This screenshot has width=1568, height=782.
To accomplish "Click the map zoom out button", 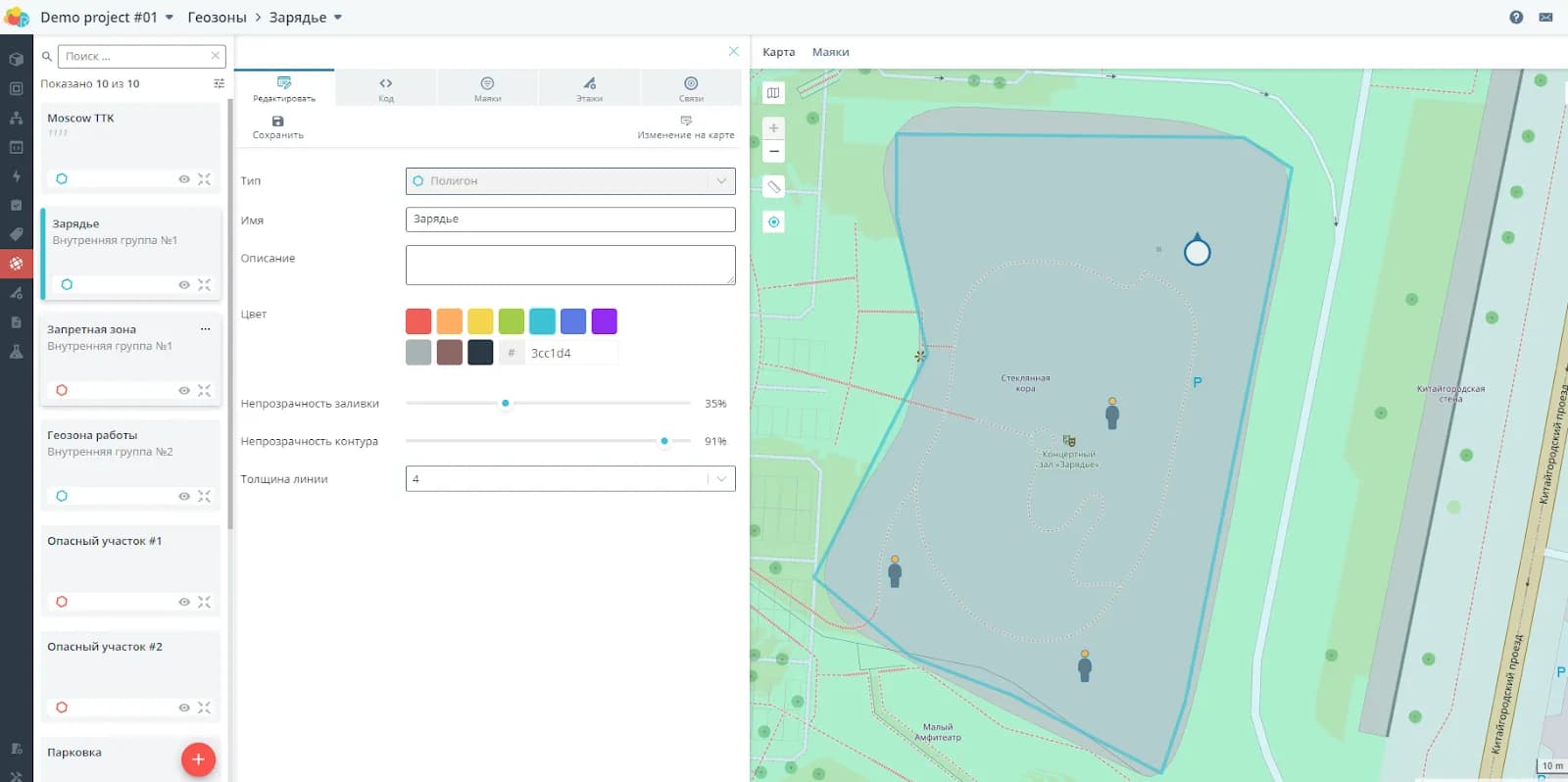I will click(x=773, y=152).
